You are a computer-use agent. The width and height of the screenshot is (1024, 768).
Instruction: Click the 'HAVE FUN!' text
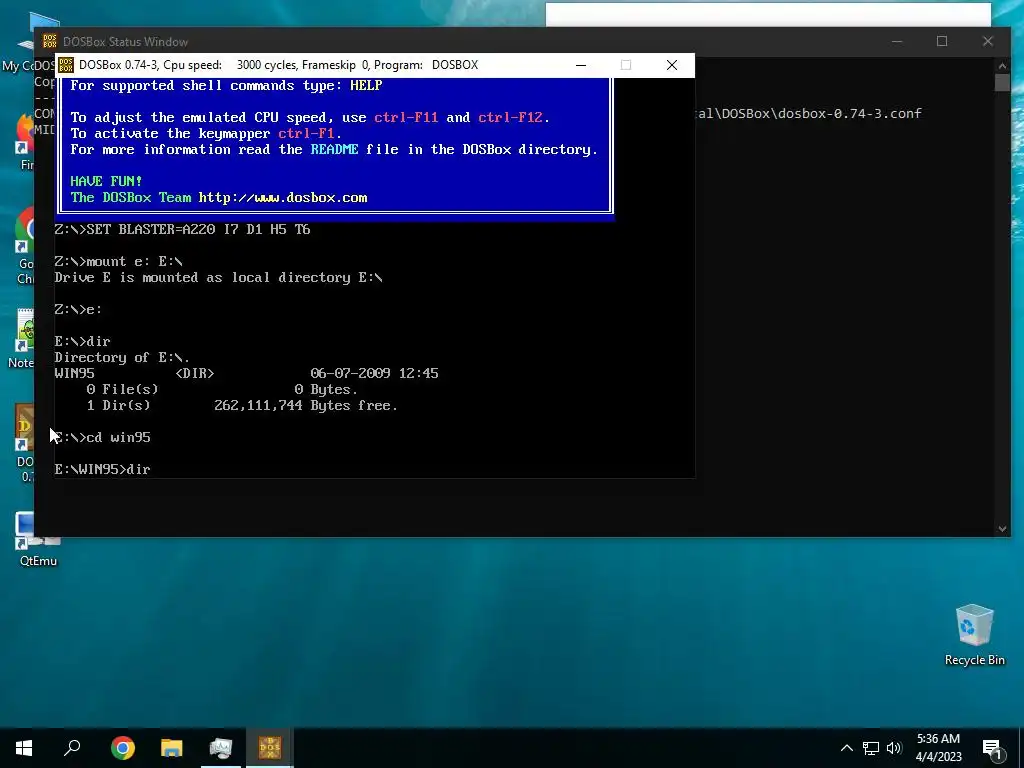(106, 181)
